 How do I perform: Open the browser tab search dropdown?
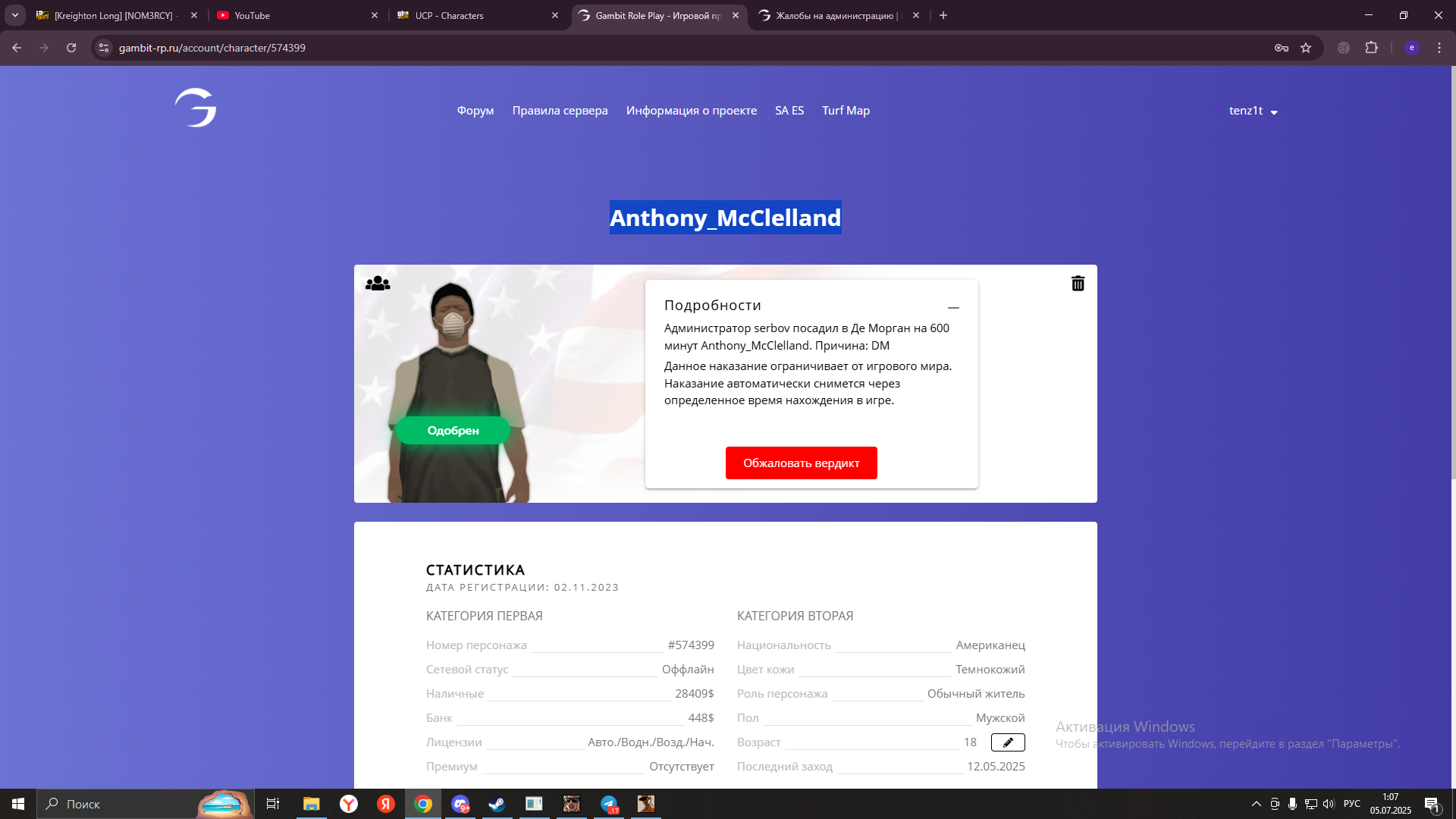15,15
